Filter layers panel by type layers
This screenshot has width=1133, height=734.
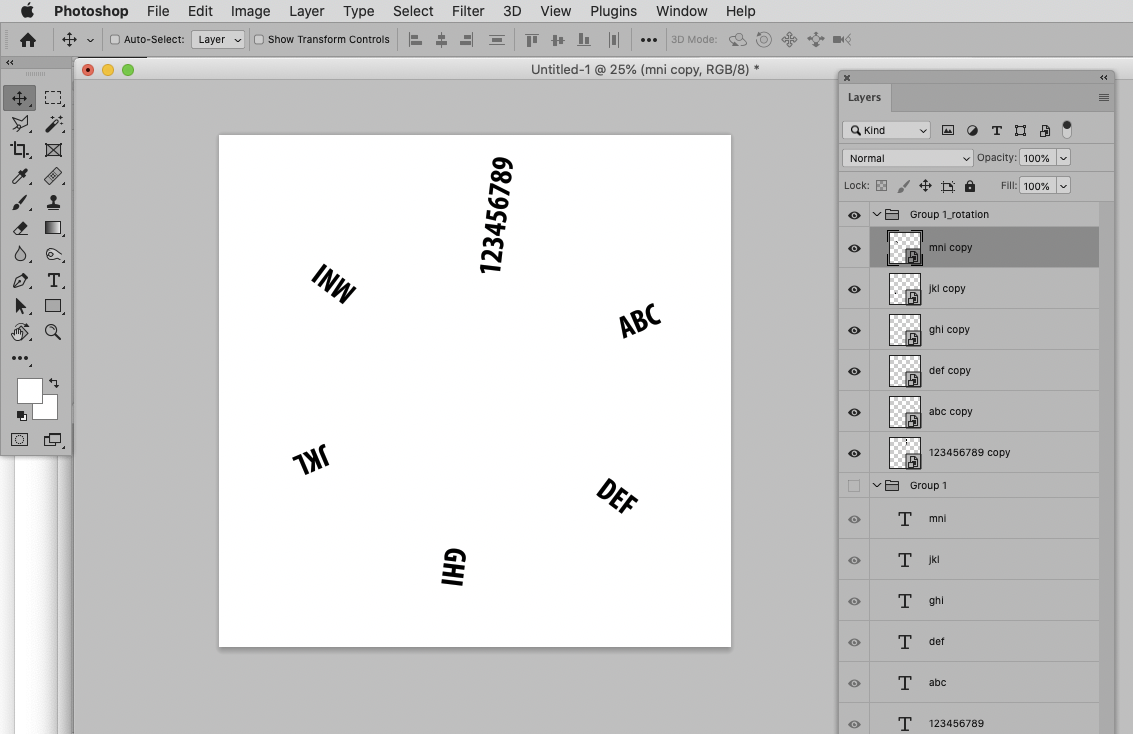pos(996,130)
